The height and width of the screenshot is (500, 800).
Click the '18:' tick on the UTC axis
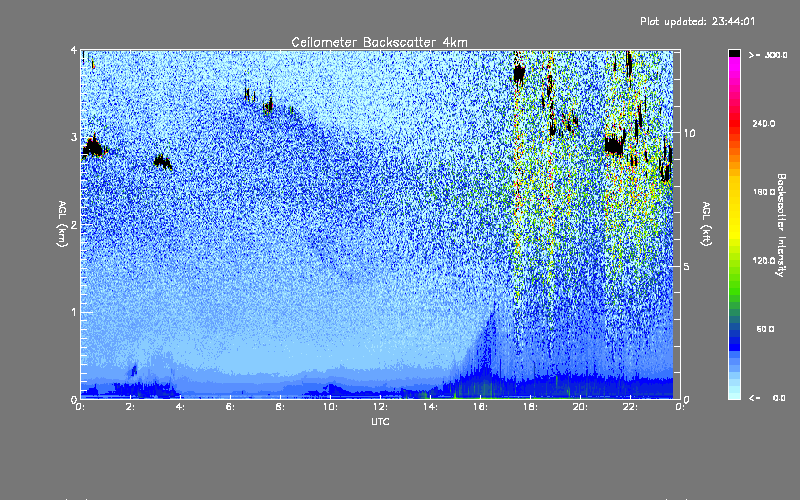530,407
